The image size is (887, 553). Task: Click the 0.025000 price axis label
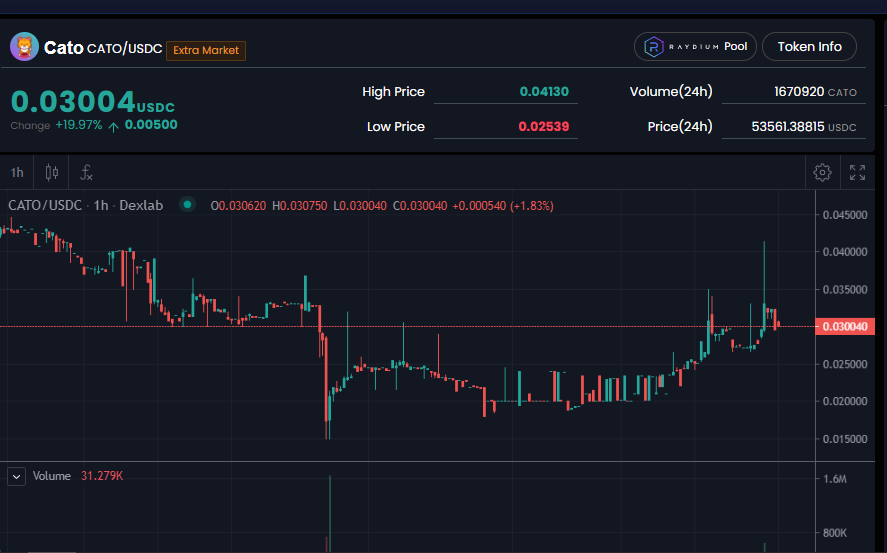(x=845, y=364)
